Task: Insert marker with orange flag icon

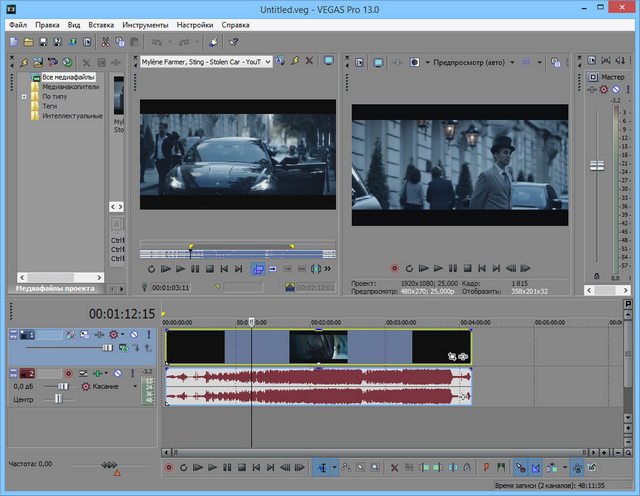Action: pos(486,467)
